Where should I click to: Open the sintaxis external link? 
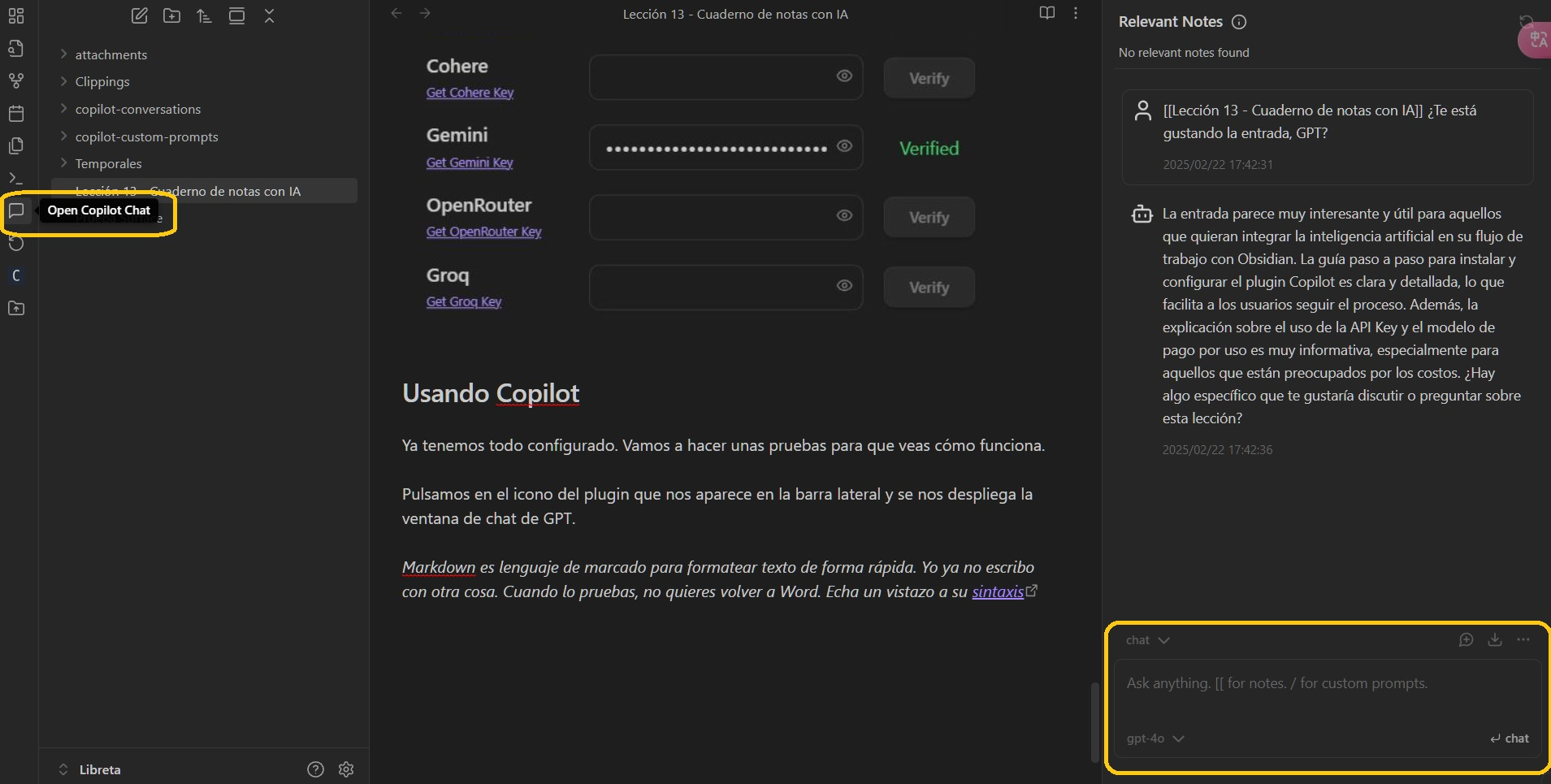tap(1004, 591)
